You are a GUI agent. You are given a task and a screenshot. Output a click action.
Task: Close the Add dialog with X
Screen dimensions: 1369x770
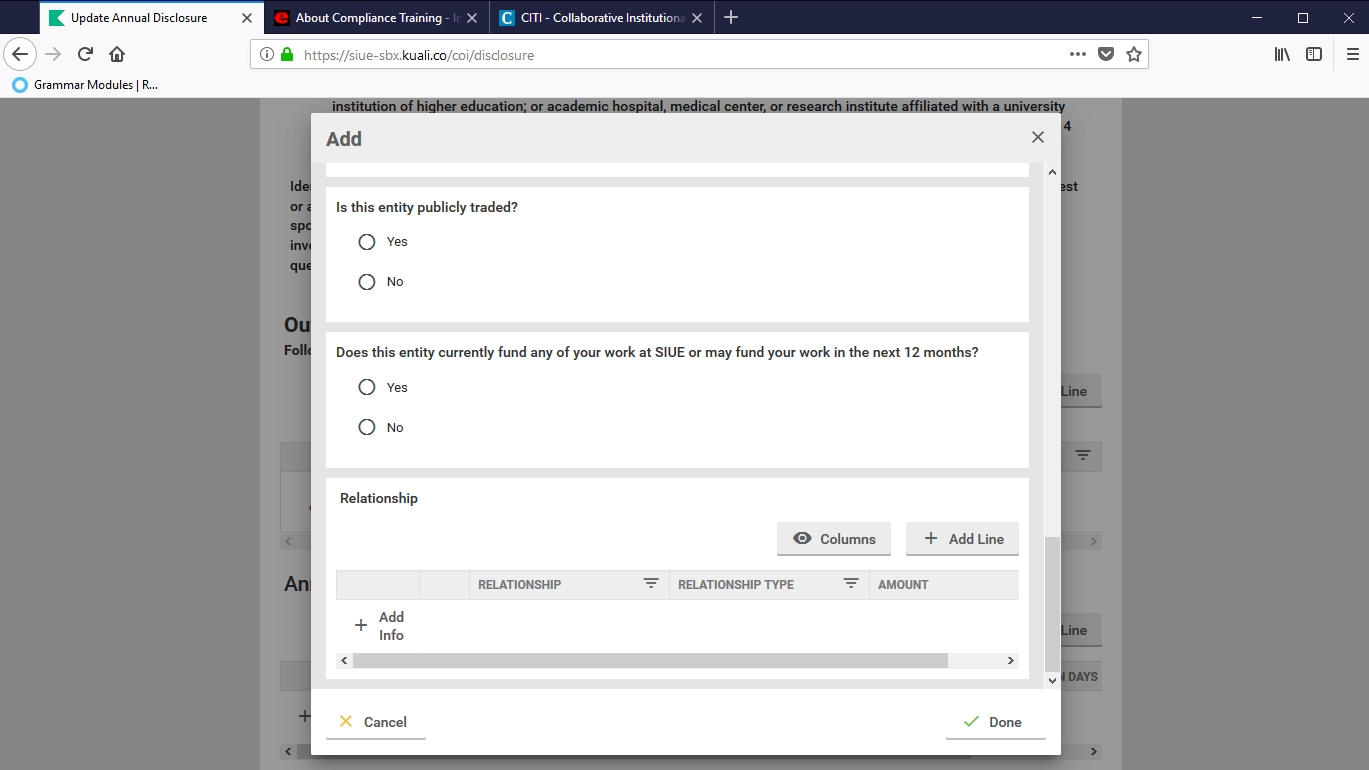(x=1037, y=138)
